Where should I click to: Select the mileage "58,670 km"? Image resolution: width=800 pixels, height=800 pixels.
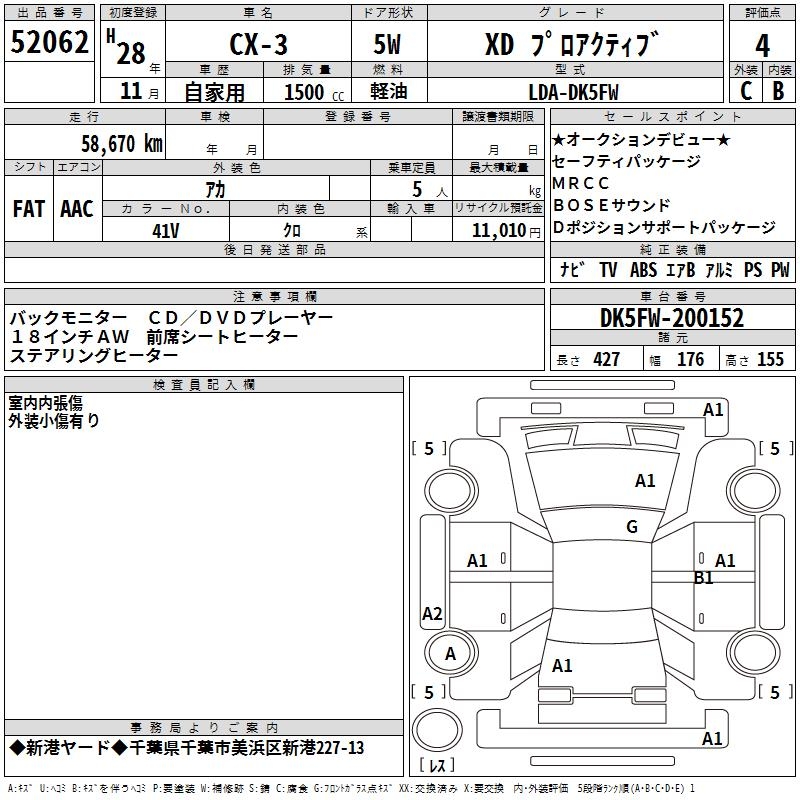(122, 143)
